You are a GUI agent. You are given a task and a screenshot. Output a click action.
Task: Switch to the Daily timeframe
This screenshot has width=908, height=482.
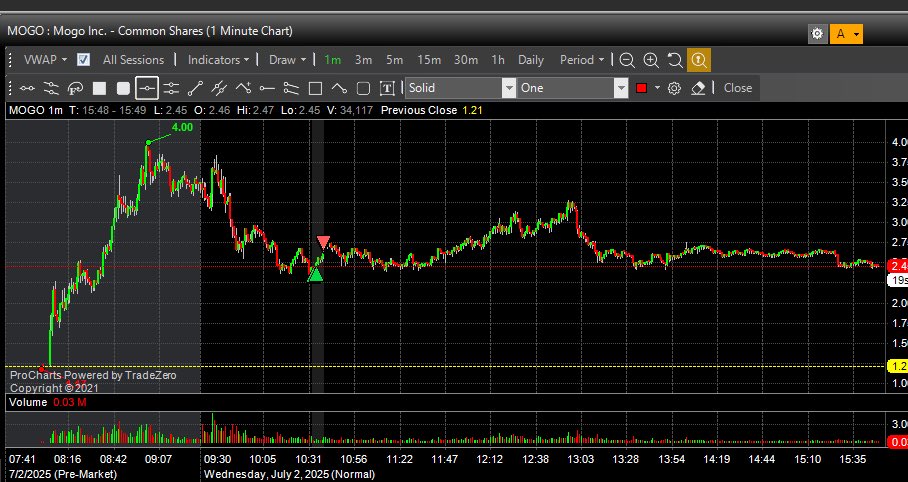530,60
